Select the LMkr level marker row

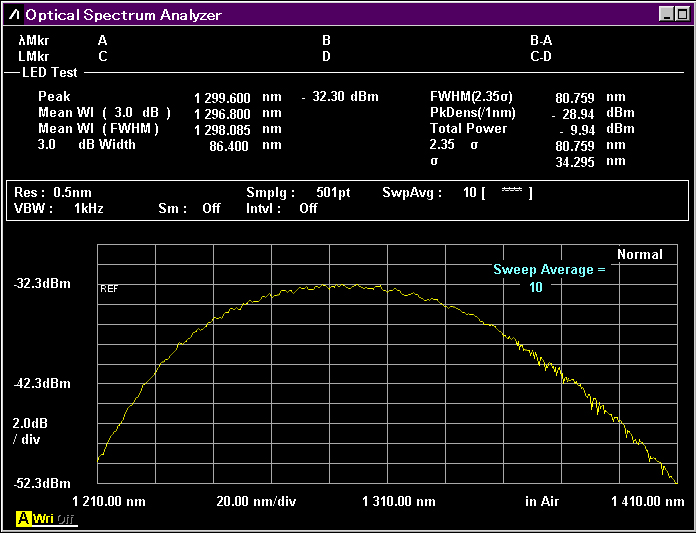point(34,56)
